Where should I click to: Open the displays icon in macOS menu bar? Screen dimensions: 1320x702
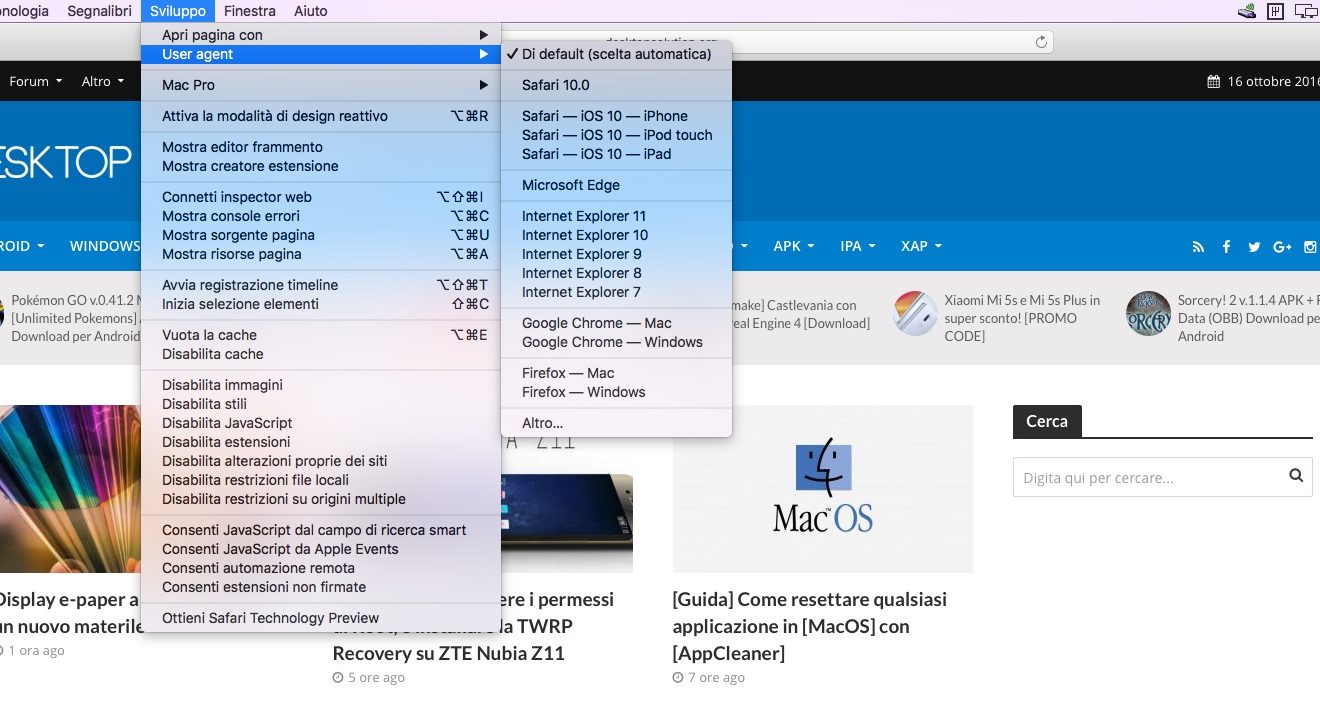click(1306, 11)
